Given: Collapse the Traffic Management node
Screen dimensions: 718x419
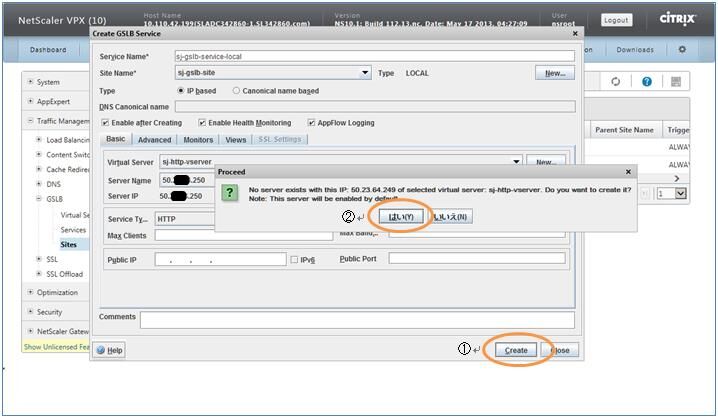Looking at the screenshot, I should tap(30, 121).
